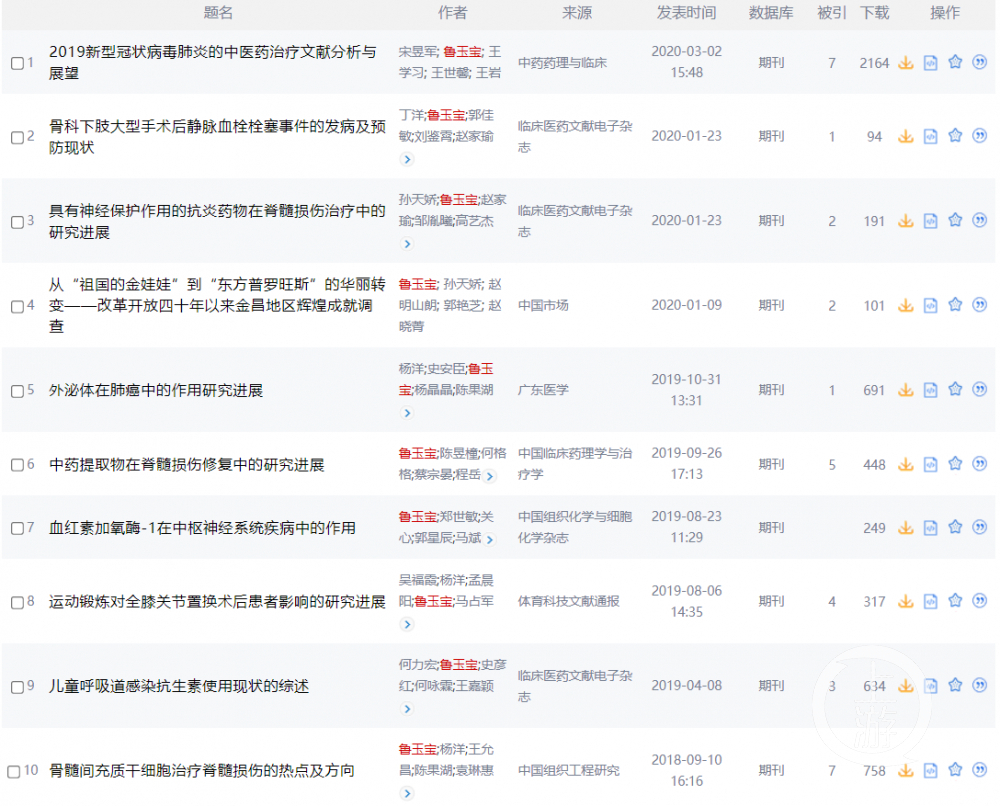Click the cite quote icon for row 8
Image resolution: width=1000 pixels, height=806 pixels.
(980, 601)
